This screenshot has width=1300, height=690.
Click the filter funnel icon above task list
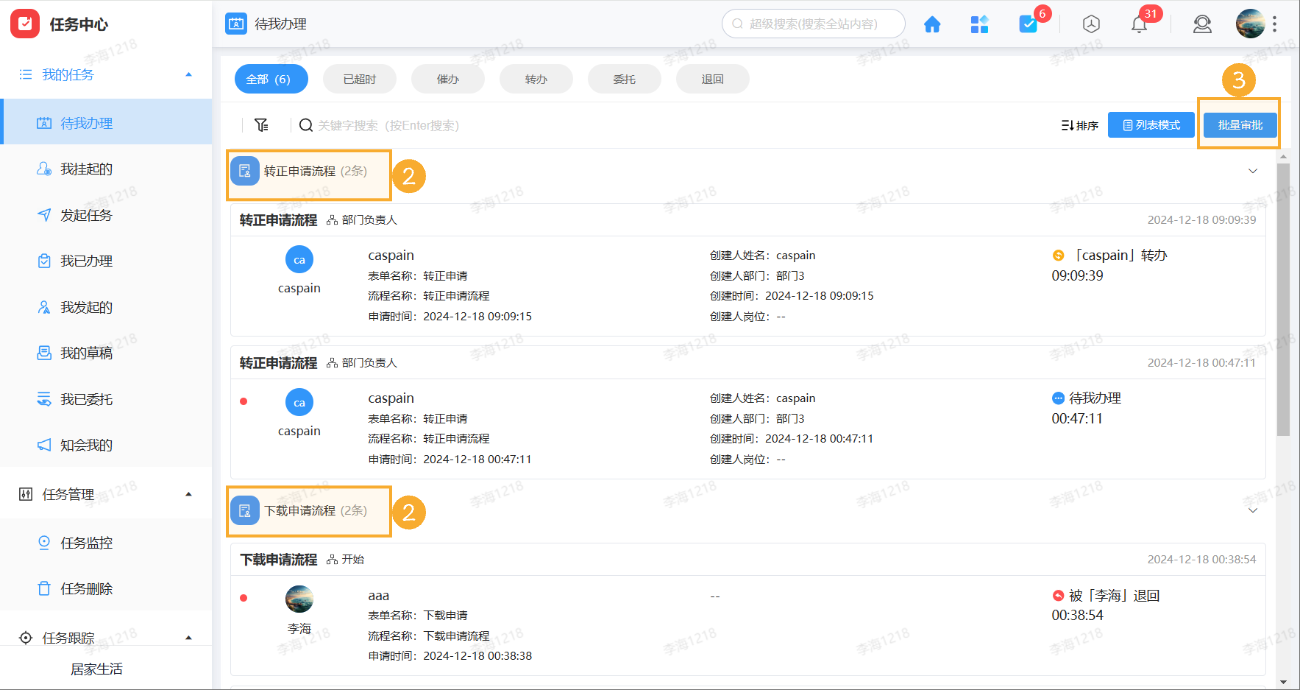coord(261,124)
